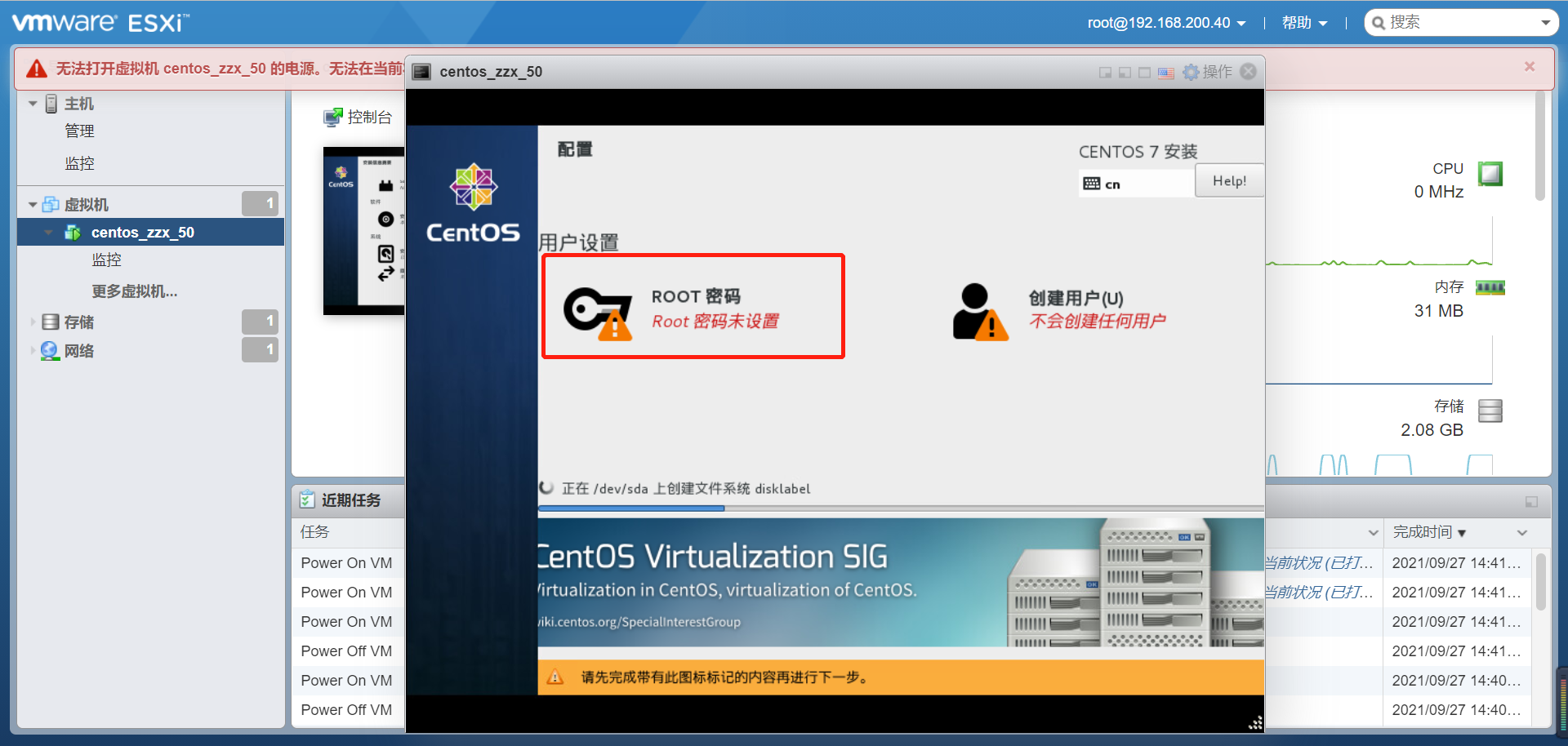The height and width of the screenshot is (746, 1568).
Task: Click the memory (内存) module icon
Action: coord(1490,287)
